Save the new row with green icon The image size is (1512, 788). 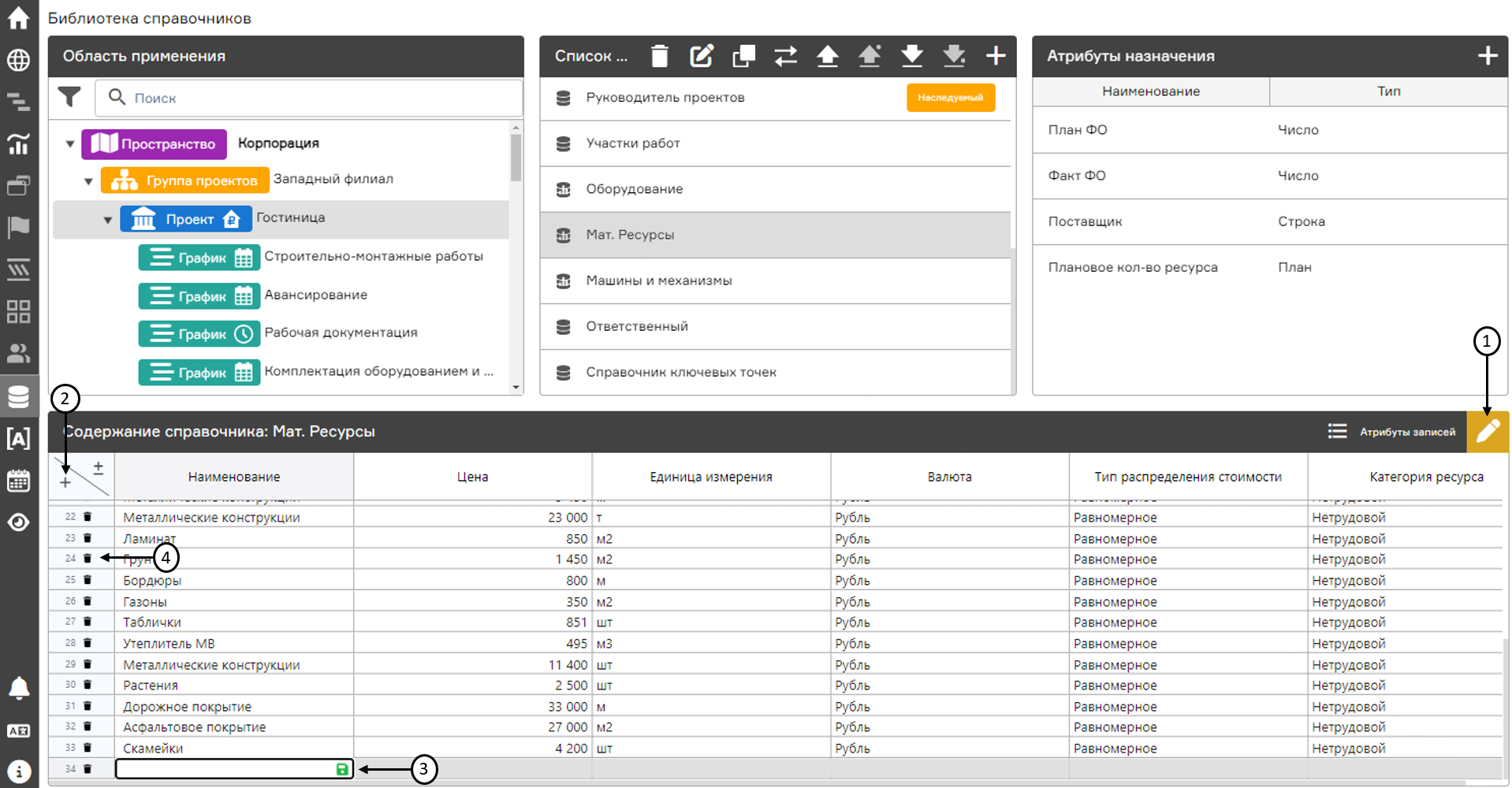tap(342, 769)
